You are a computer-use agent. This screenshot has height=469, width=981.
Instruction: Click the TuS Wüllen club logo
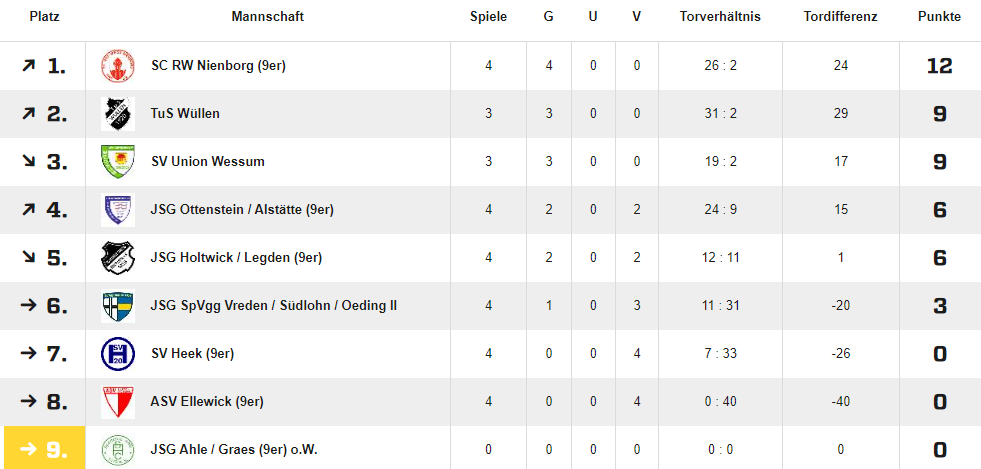coord(118,114)
